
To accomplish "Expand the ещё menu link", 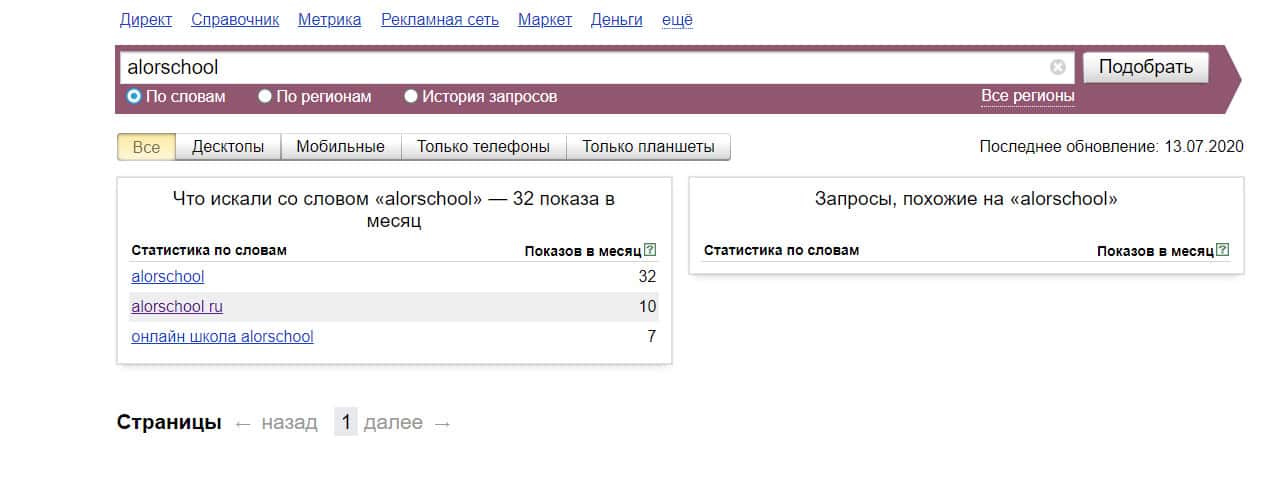I will (677, 20).
